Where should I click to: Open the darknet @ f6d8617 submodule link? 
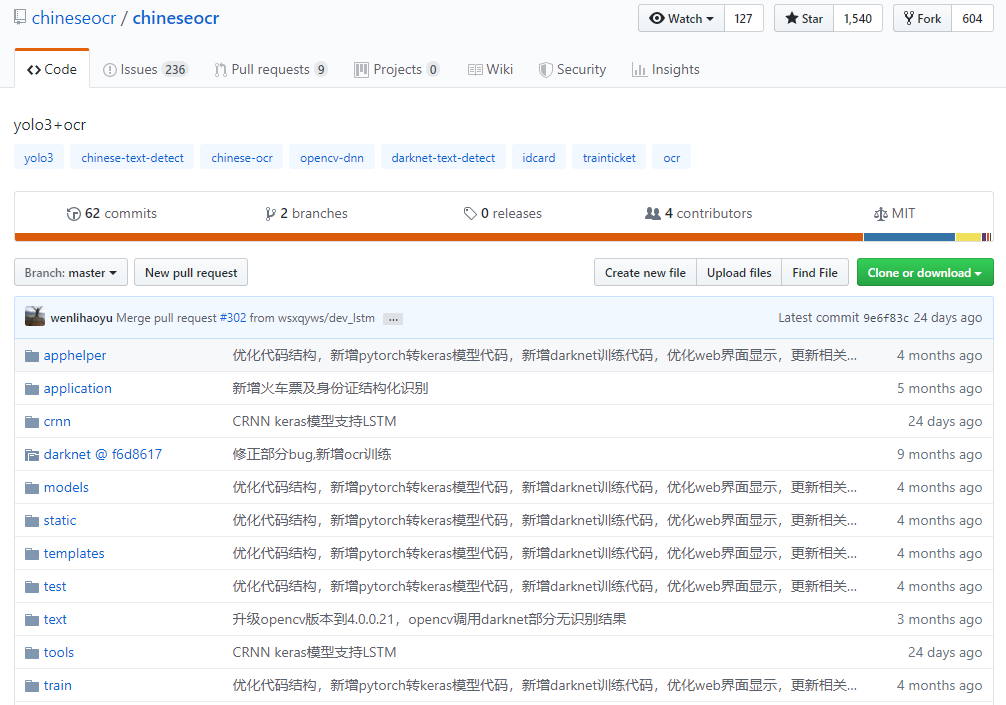[x=103, y=454]
